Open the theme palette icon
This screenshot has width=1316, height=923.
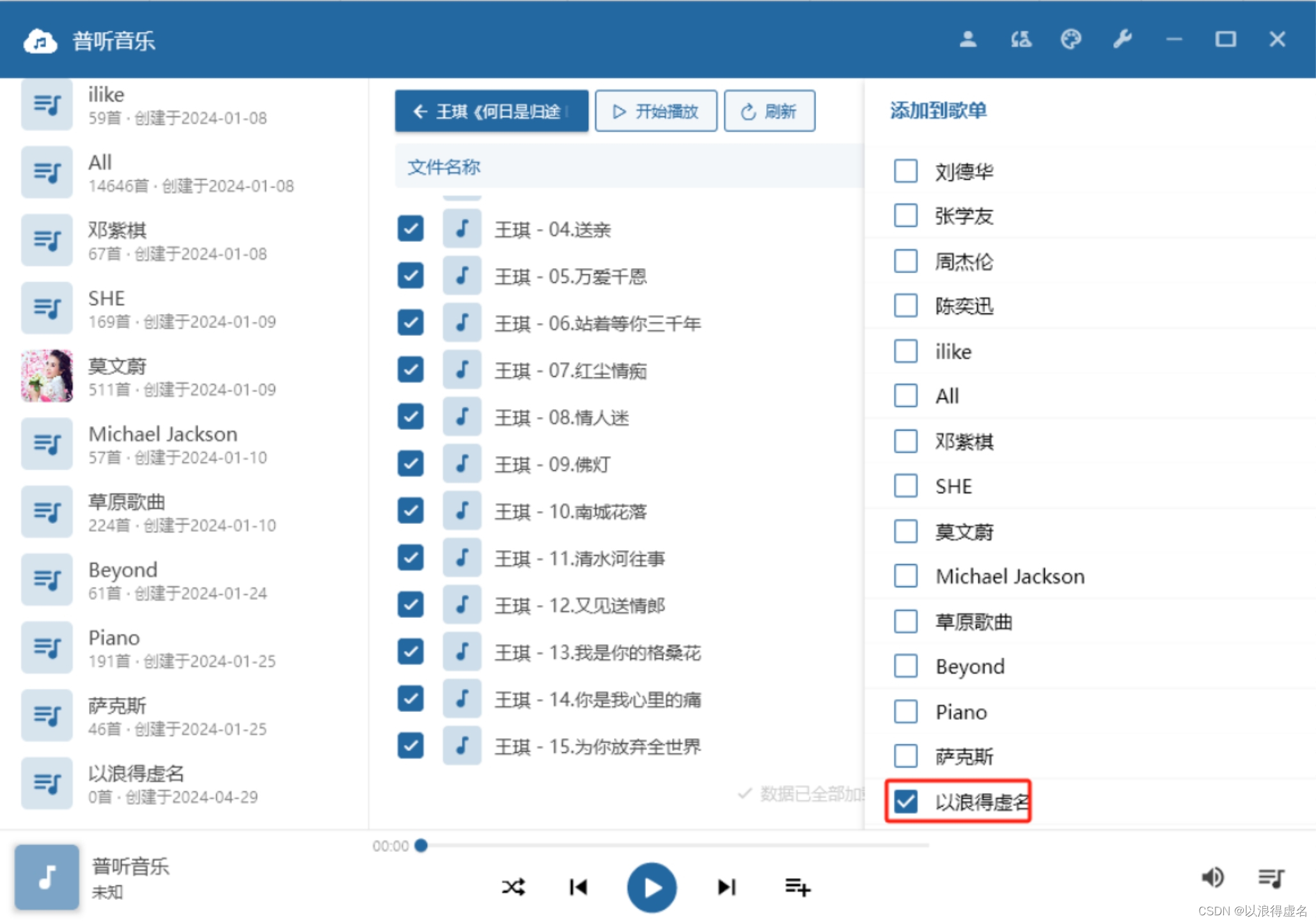pos(1070,40)
